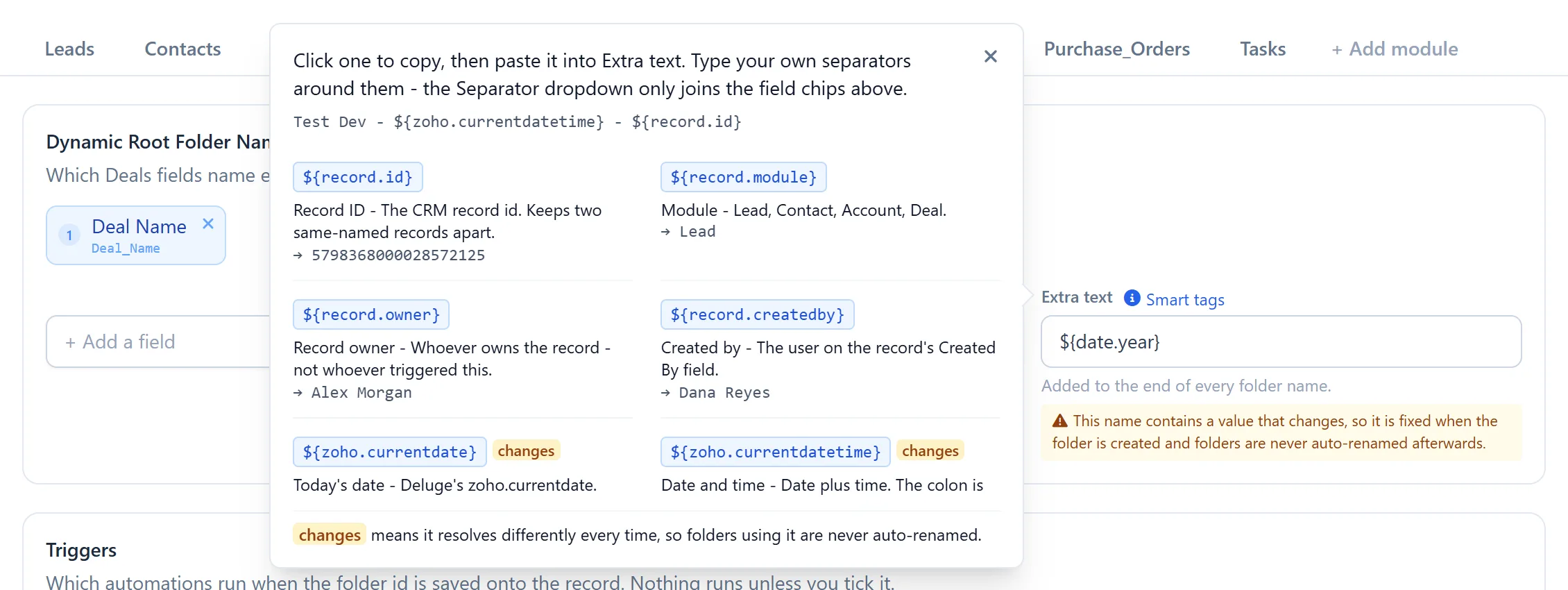Open the Purchase_Orders tab

(x=1117, y=49)
